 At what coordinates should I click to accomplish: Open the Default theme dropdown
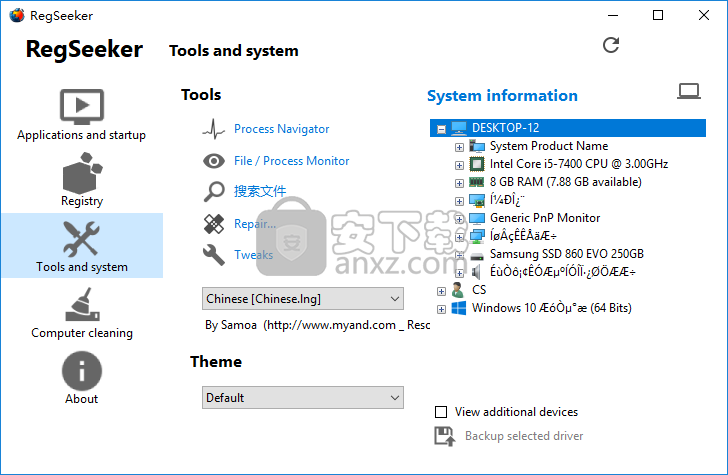(303, 397)
